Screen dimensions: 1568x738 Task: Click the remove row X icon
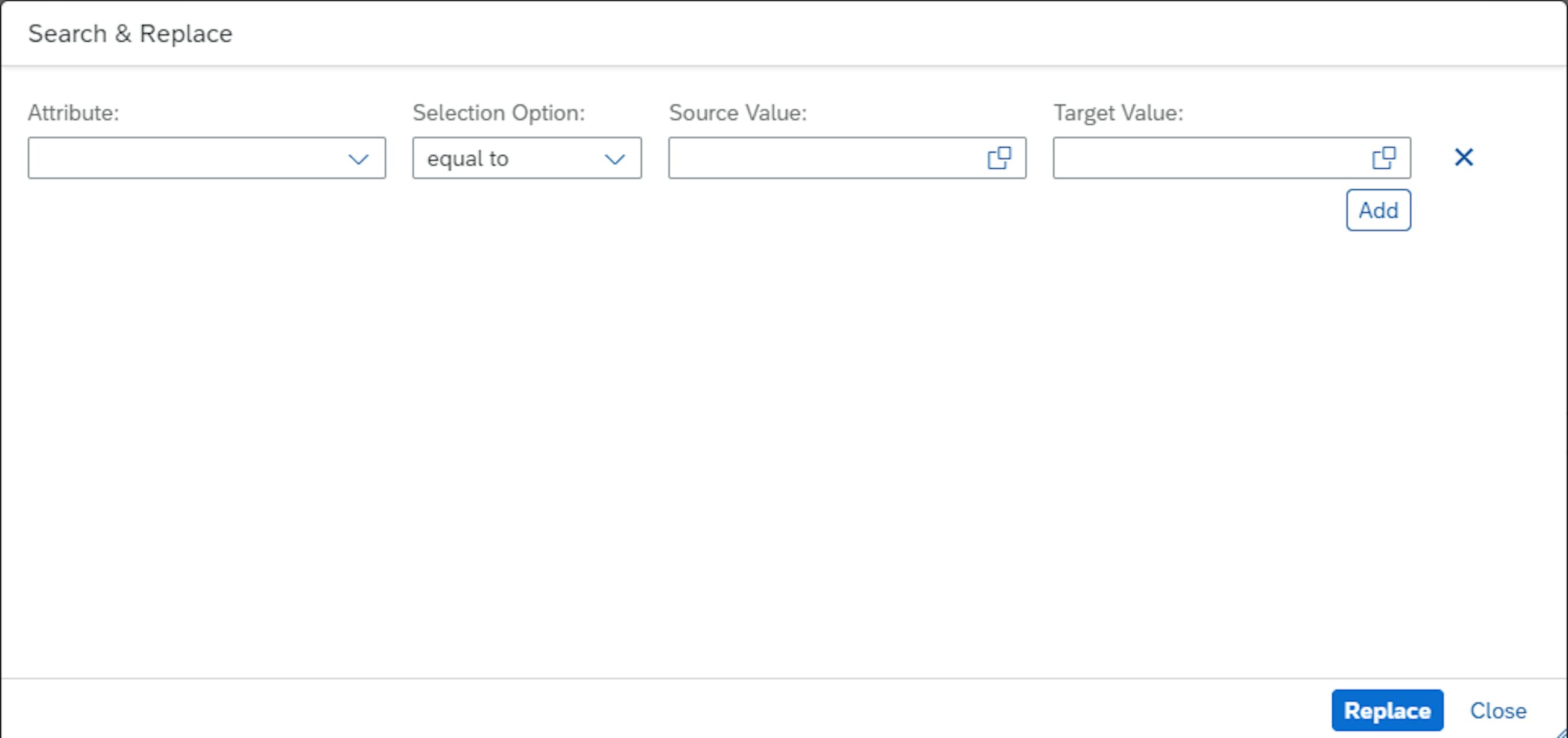tap(1462, 158)
